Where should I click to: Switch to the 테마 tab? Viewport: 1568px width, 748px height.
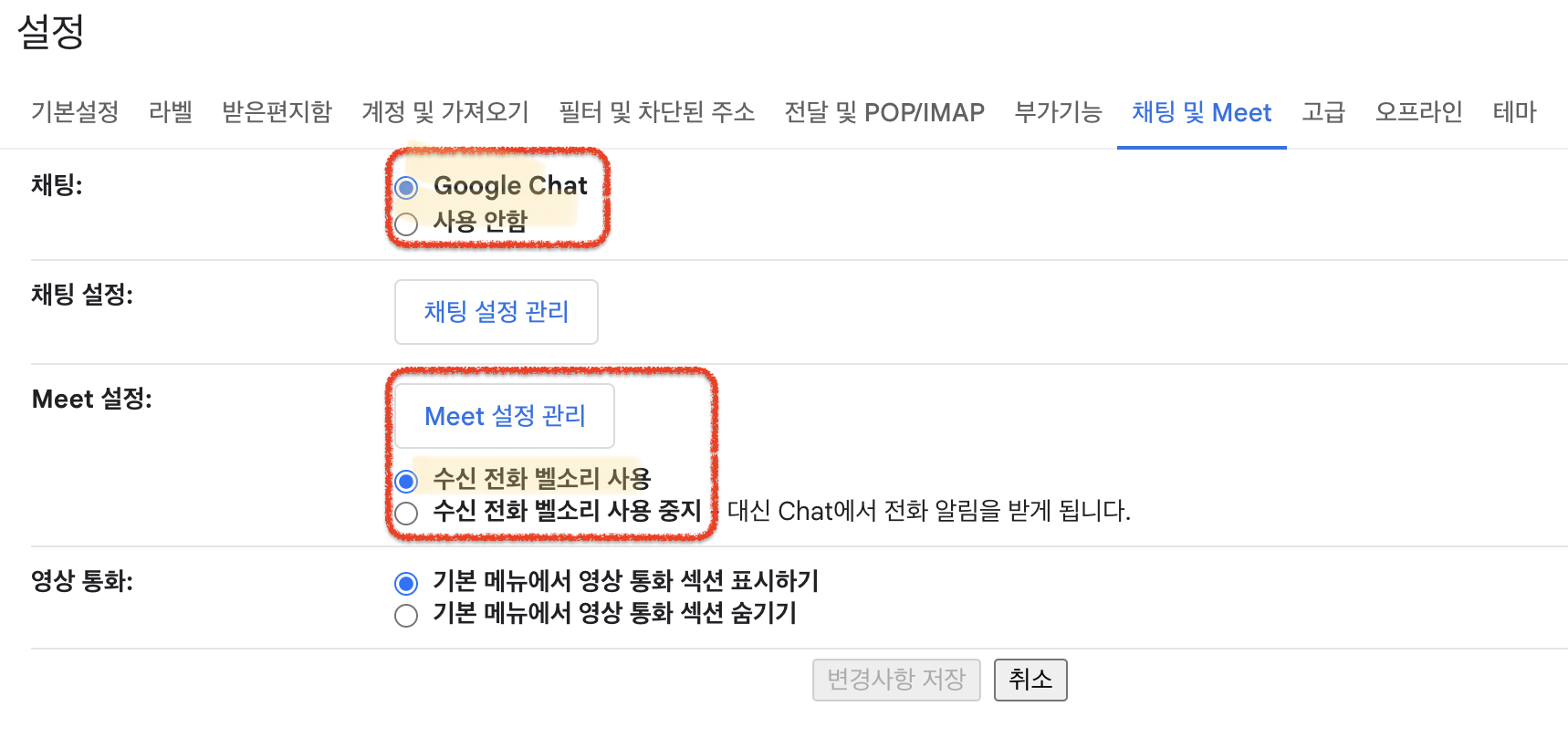[x=1514, y=112]
